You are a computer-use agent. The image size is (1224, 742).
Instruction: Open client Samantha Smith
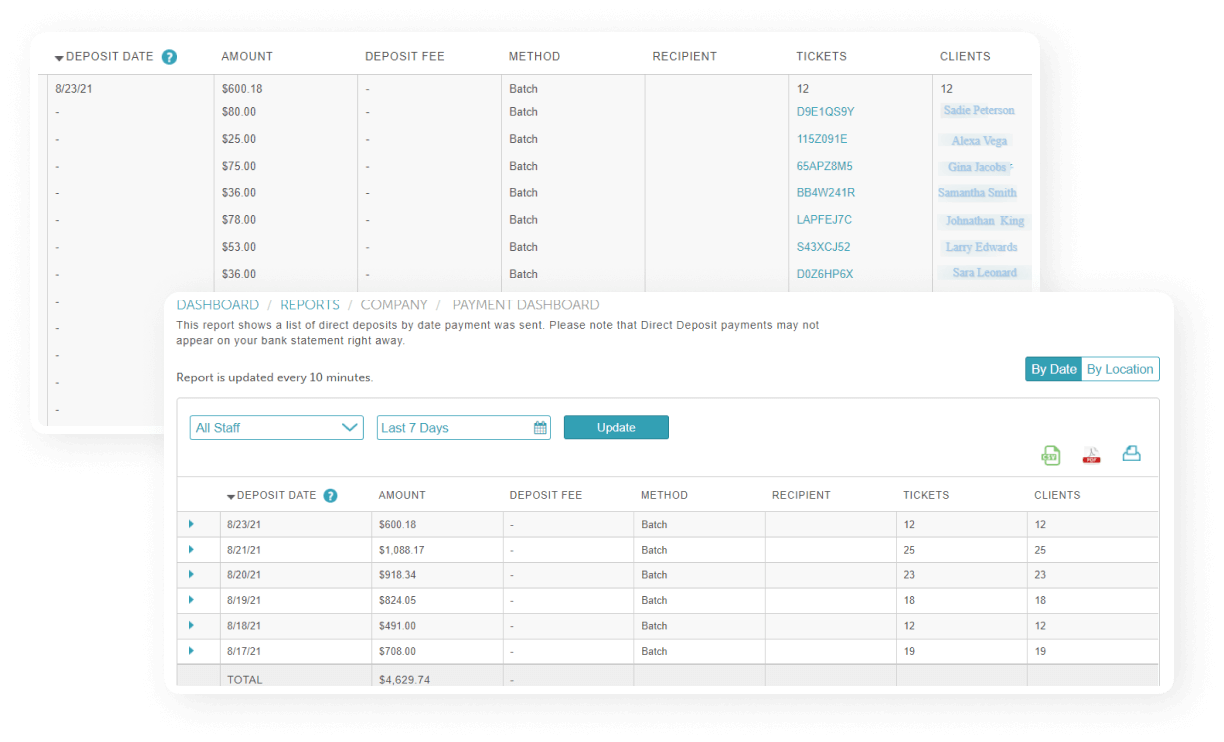[978, 193]
